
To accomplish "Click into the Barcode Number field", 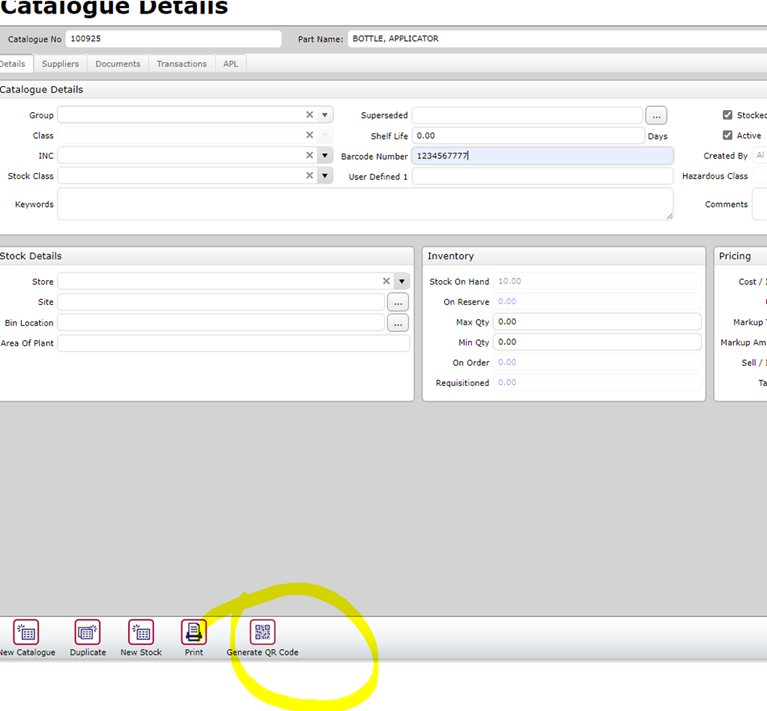I will (x=542, y=156).
